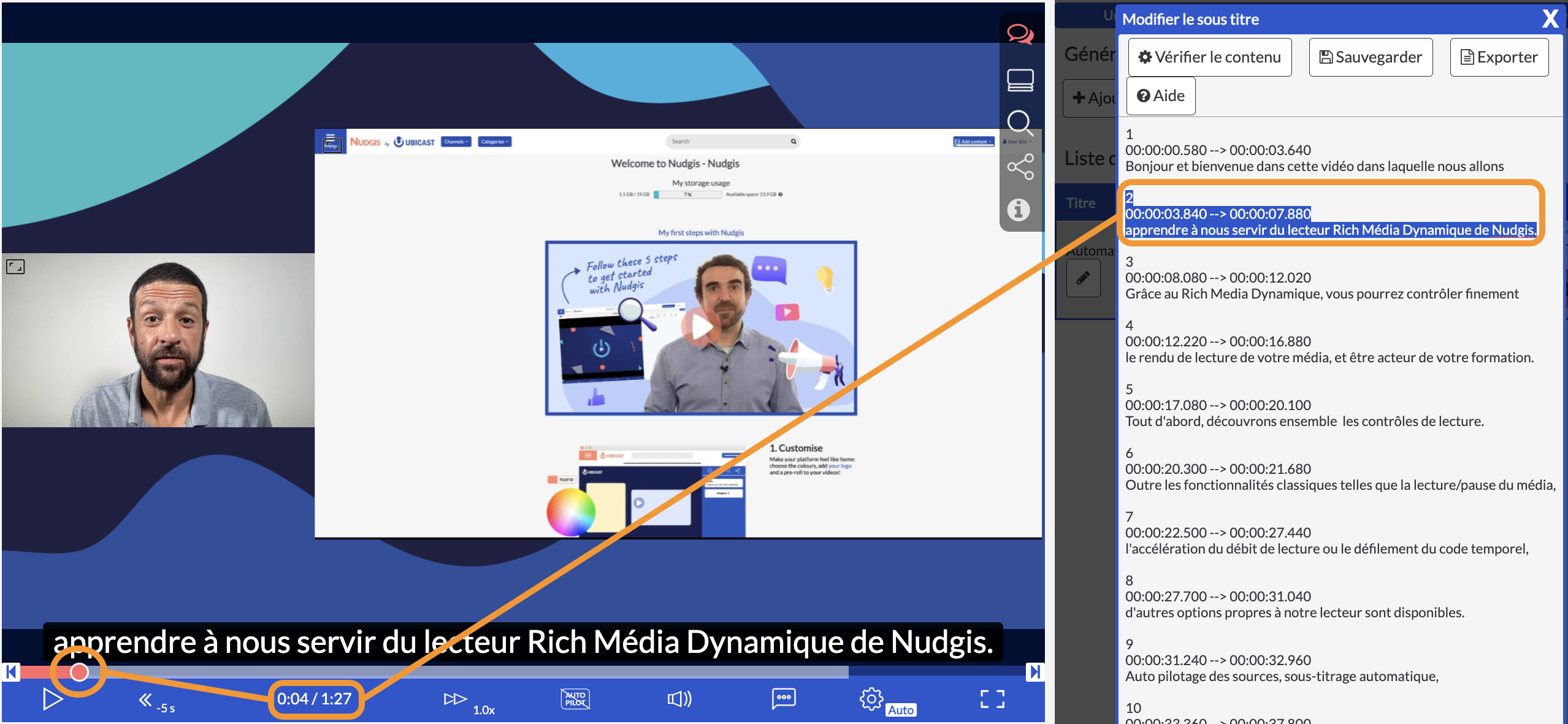Image resolution: width=1568 pixels, height=724 pixels.
Task: Click the Nudgis slide content in video
Action: (678, 333)
